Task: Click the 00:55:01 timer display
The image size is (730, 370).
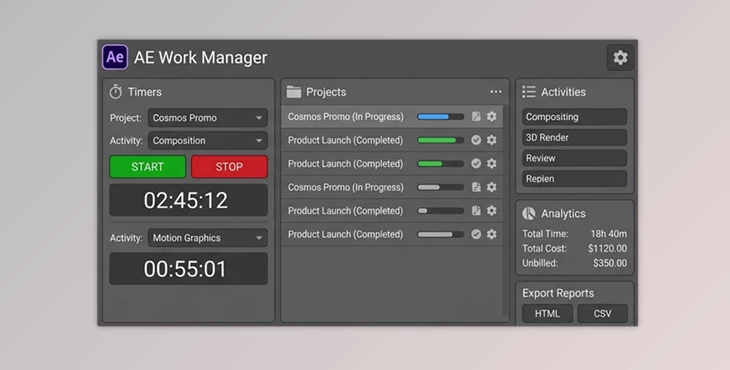Action: pos(188,269)
